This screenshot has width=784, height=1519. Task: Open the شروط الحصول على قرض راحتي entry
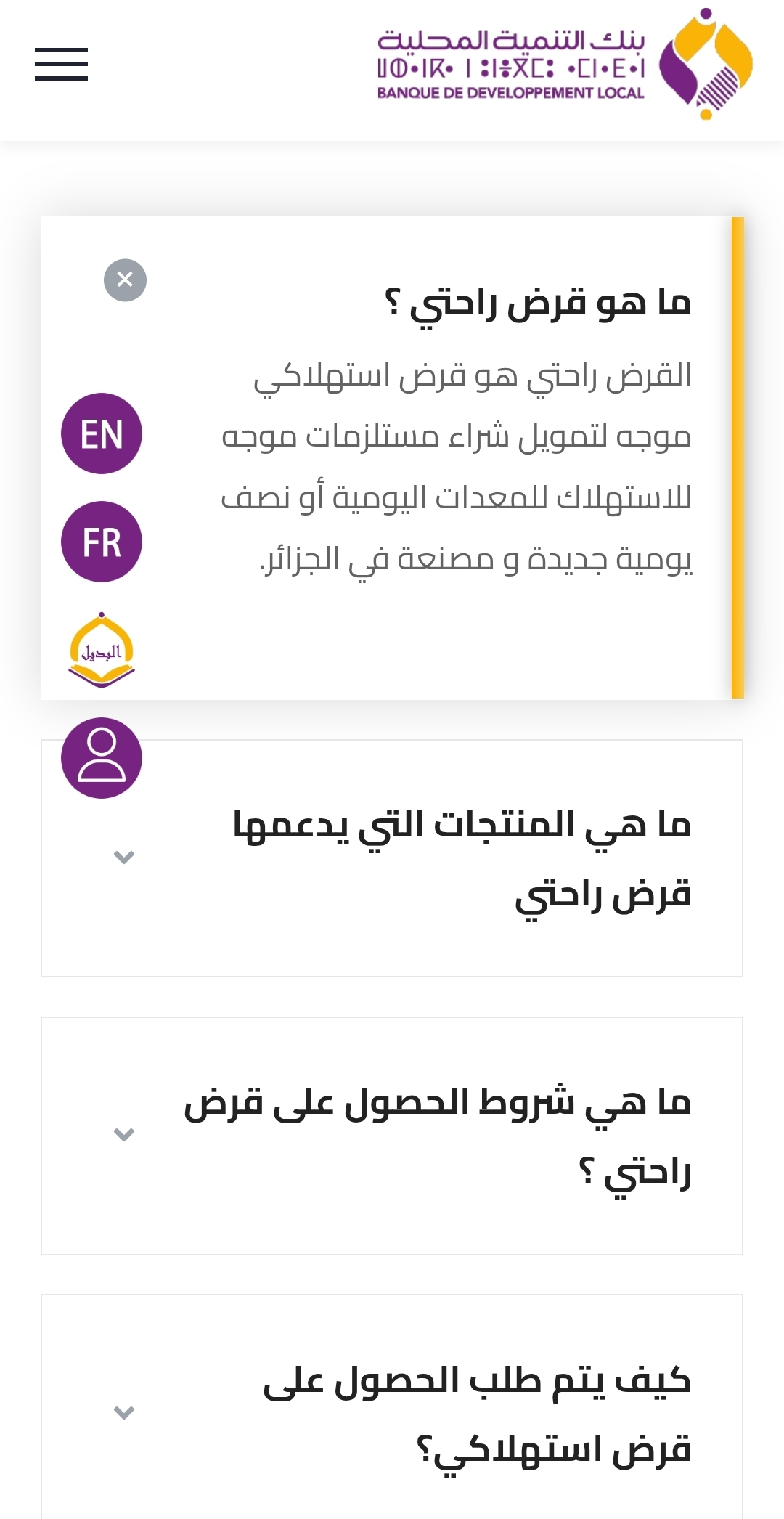(465, 1133)
